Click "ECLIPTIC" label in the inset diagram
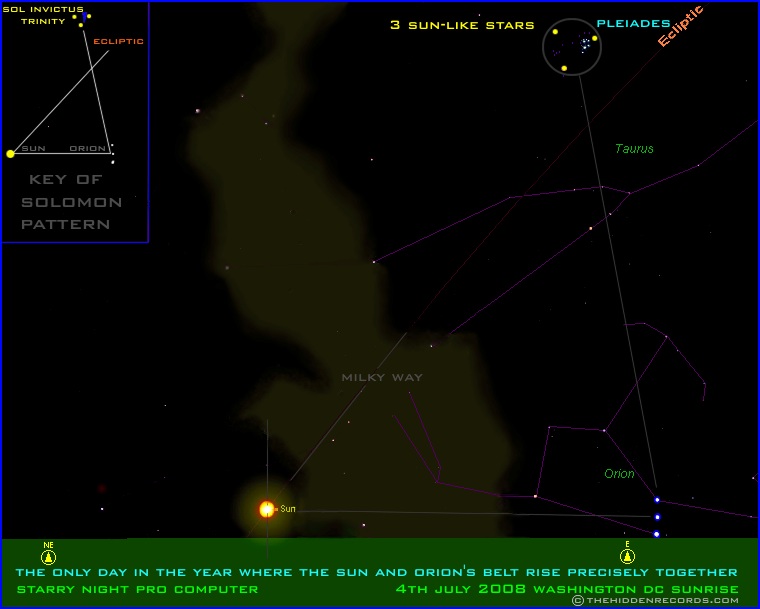Image resolution: width=760 pixels, height=609 pixels. (118, 41)
